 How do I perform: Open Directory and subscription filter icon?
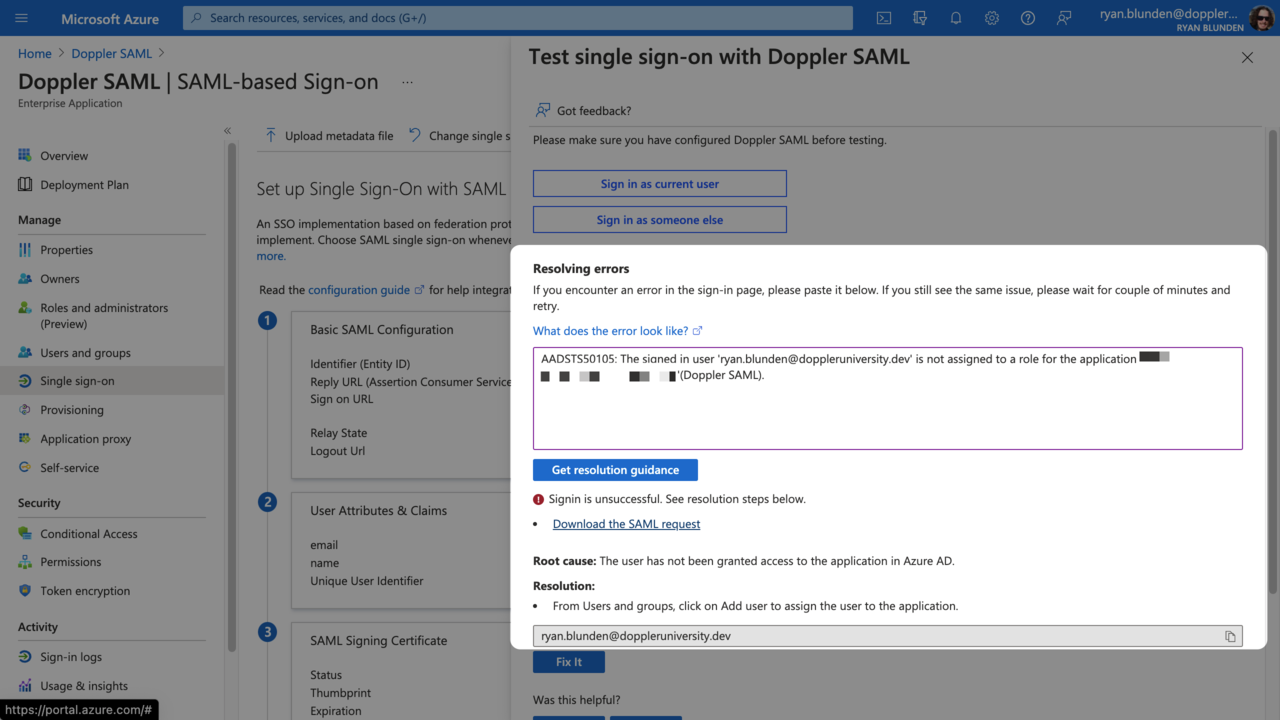pos(920,18)
